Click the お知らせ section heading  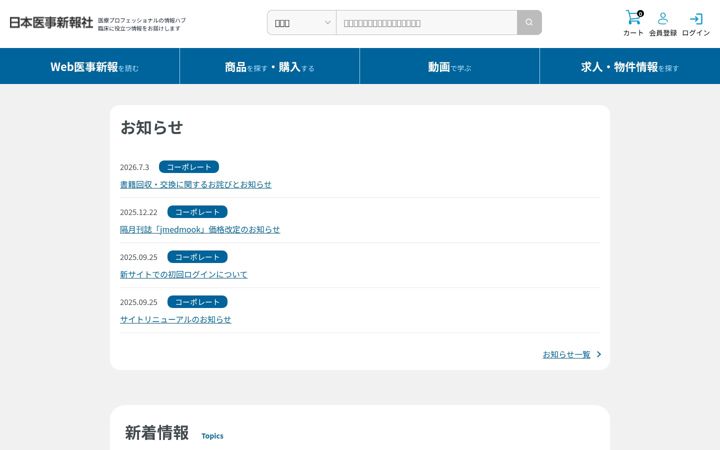(152, 127)
